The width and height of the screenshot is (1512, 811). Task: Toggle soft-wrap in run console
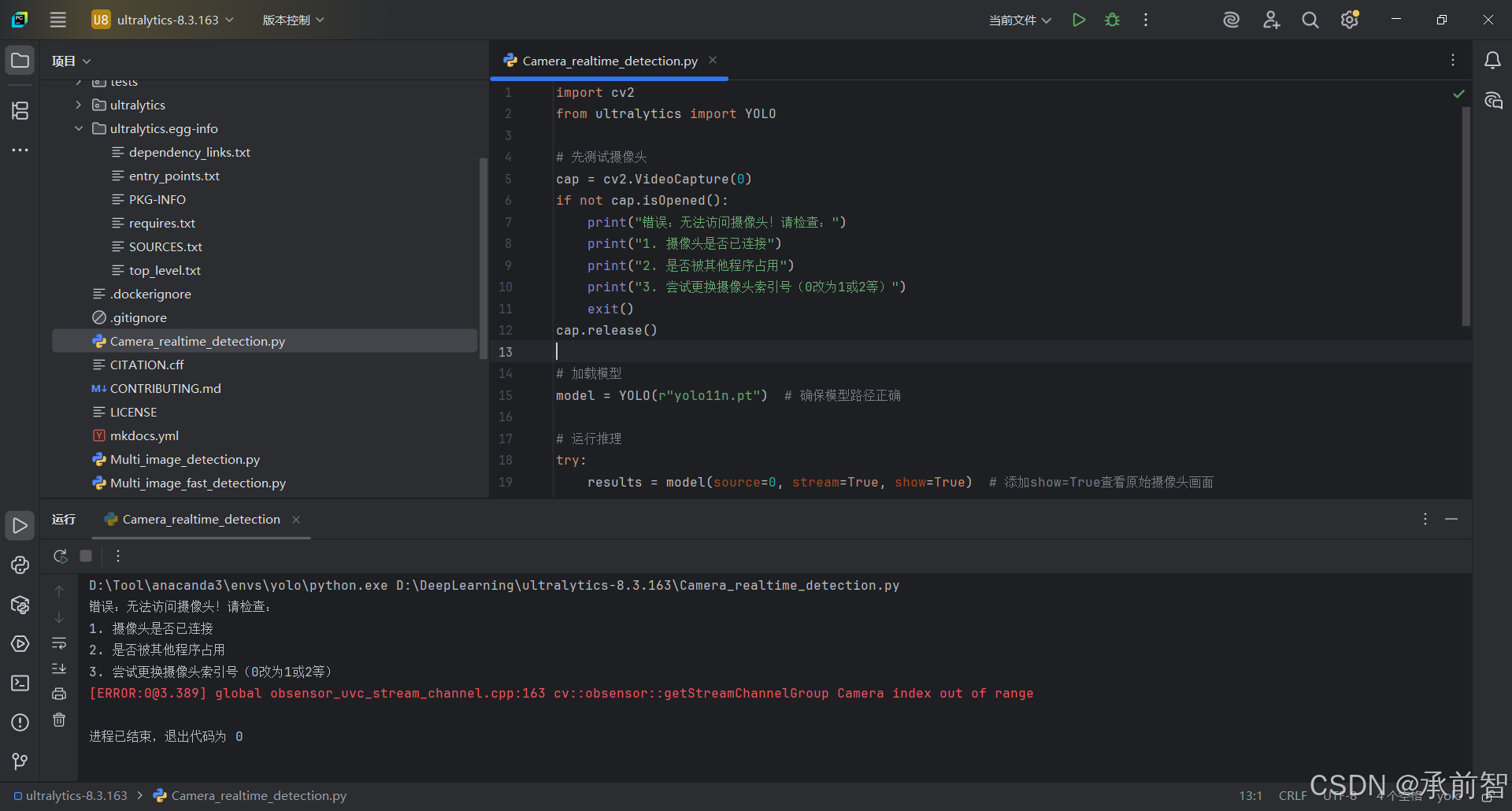coord(59,643)
